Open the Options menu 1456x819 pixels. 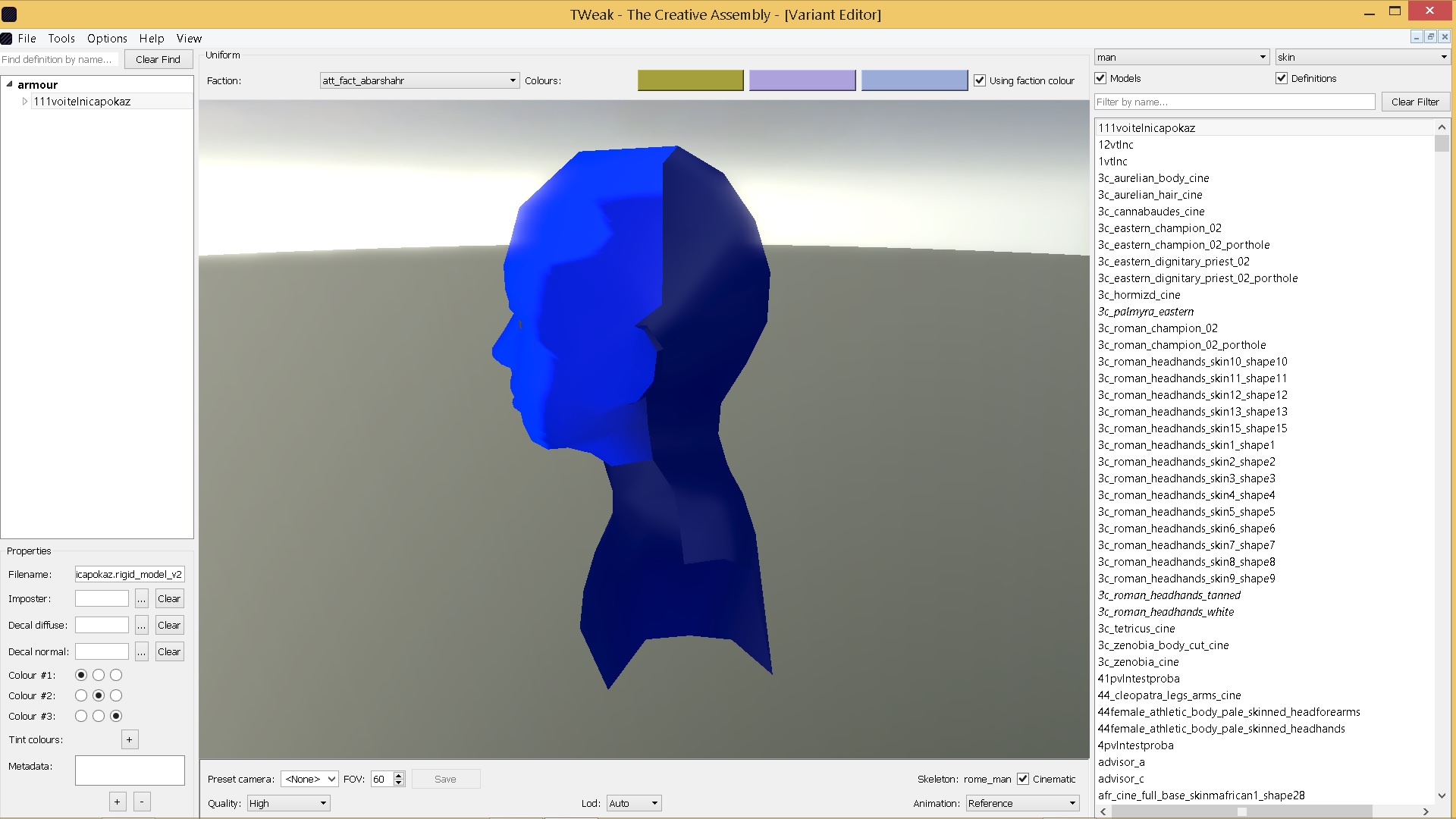point(107,39)
